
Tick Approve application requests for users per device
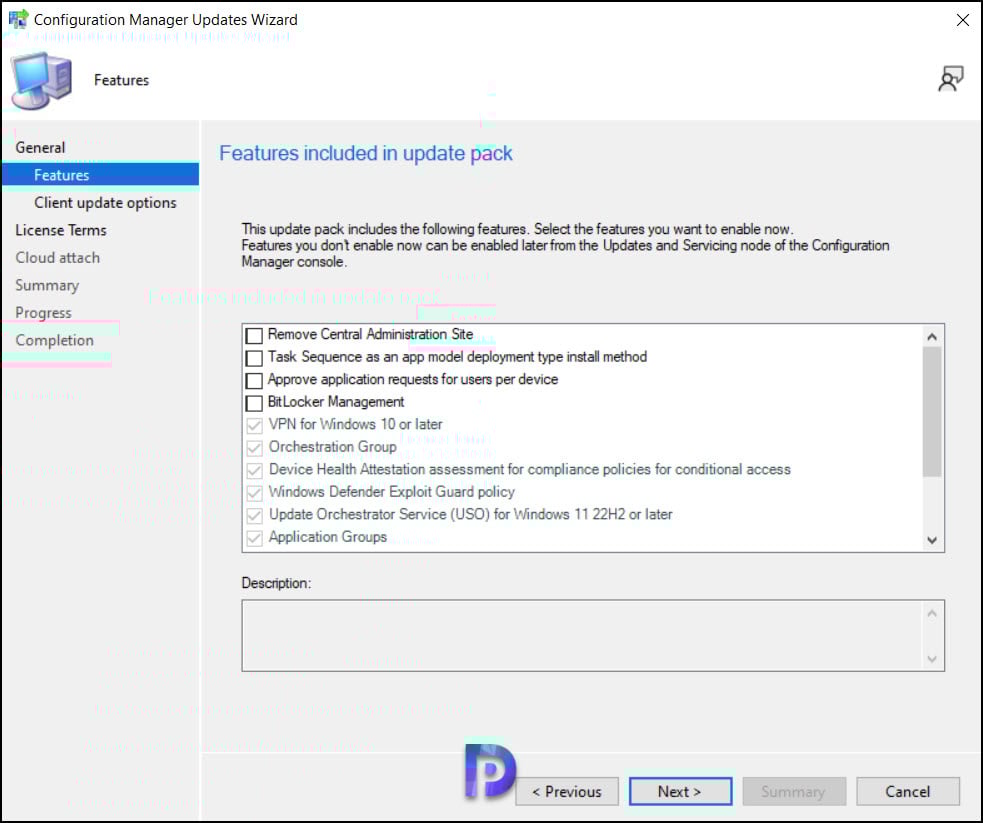[x=254, y=380]
